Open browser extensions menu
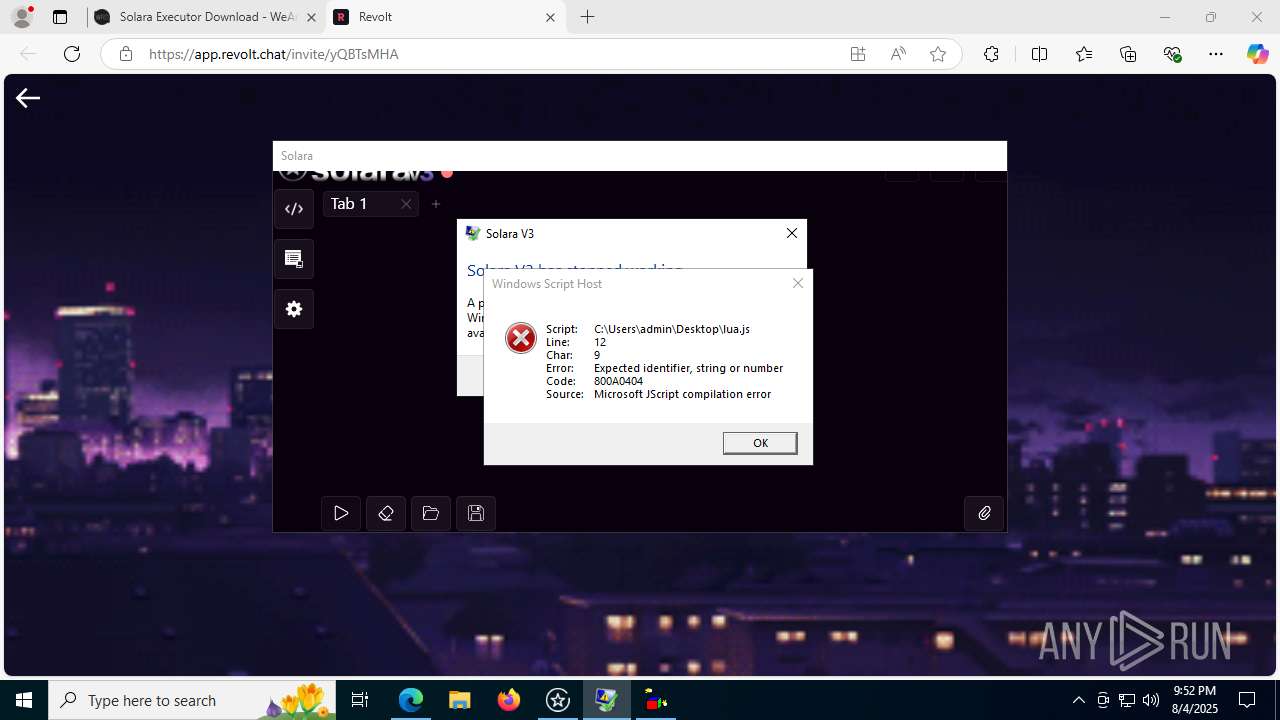Viewport: 1280px width, 720px height. click(x=991, y=54)
